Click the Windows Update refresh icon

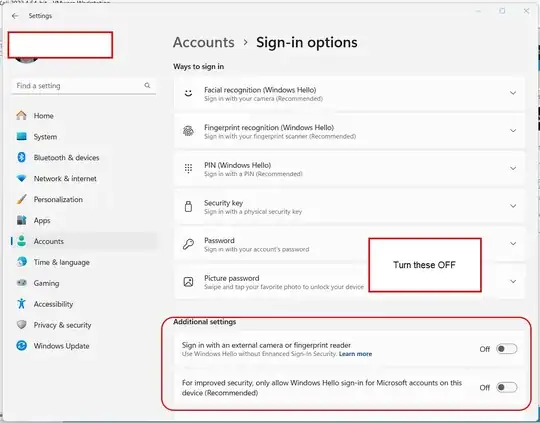(21, 345)
